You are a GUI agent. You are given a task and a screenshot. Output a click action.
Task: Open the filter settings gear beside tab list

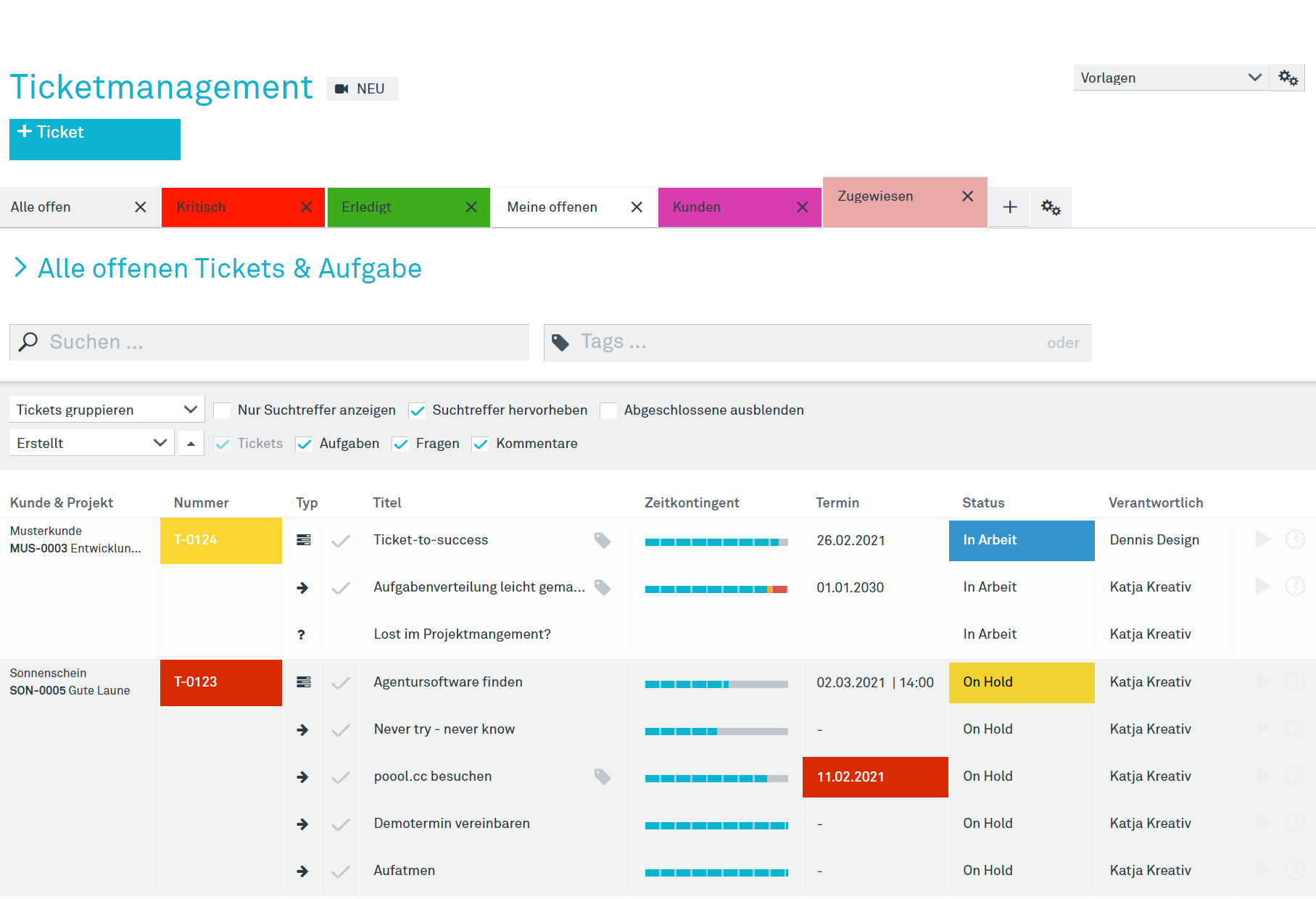(1050, 207)
